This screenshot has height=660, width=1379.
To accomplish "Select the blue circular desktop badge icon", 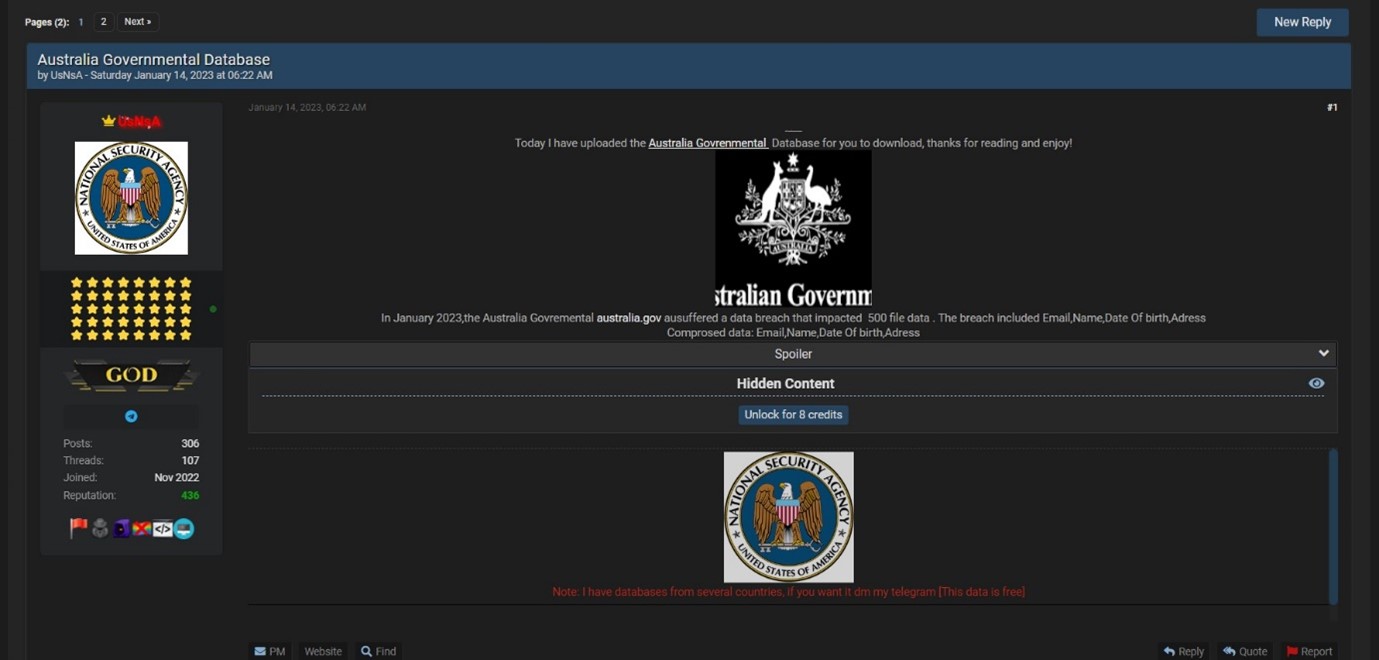I will click(183, 528).
